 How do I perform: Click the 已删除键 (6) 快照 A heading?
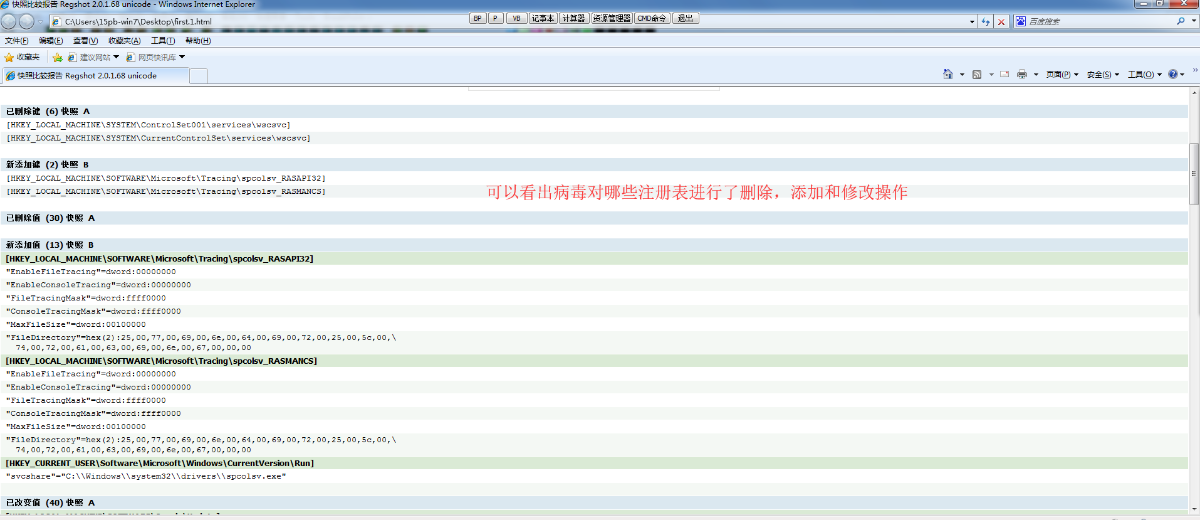click(48, 111)
